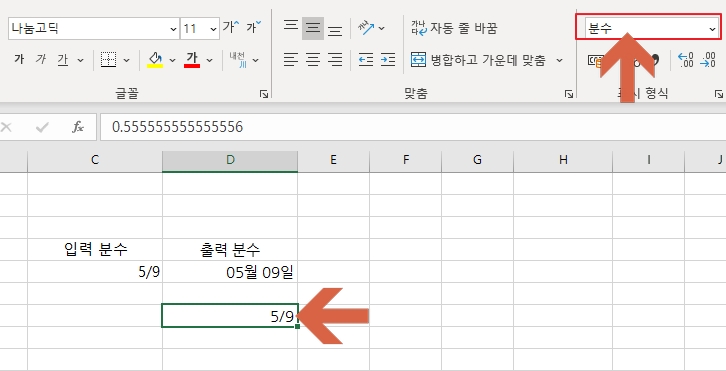
Task: Select the cell showing 05월 09일
Action: pyautogui.click(x=230, y=272)
